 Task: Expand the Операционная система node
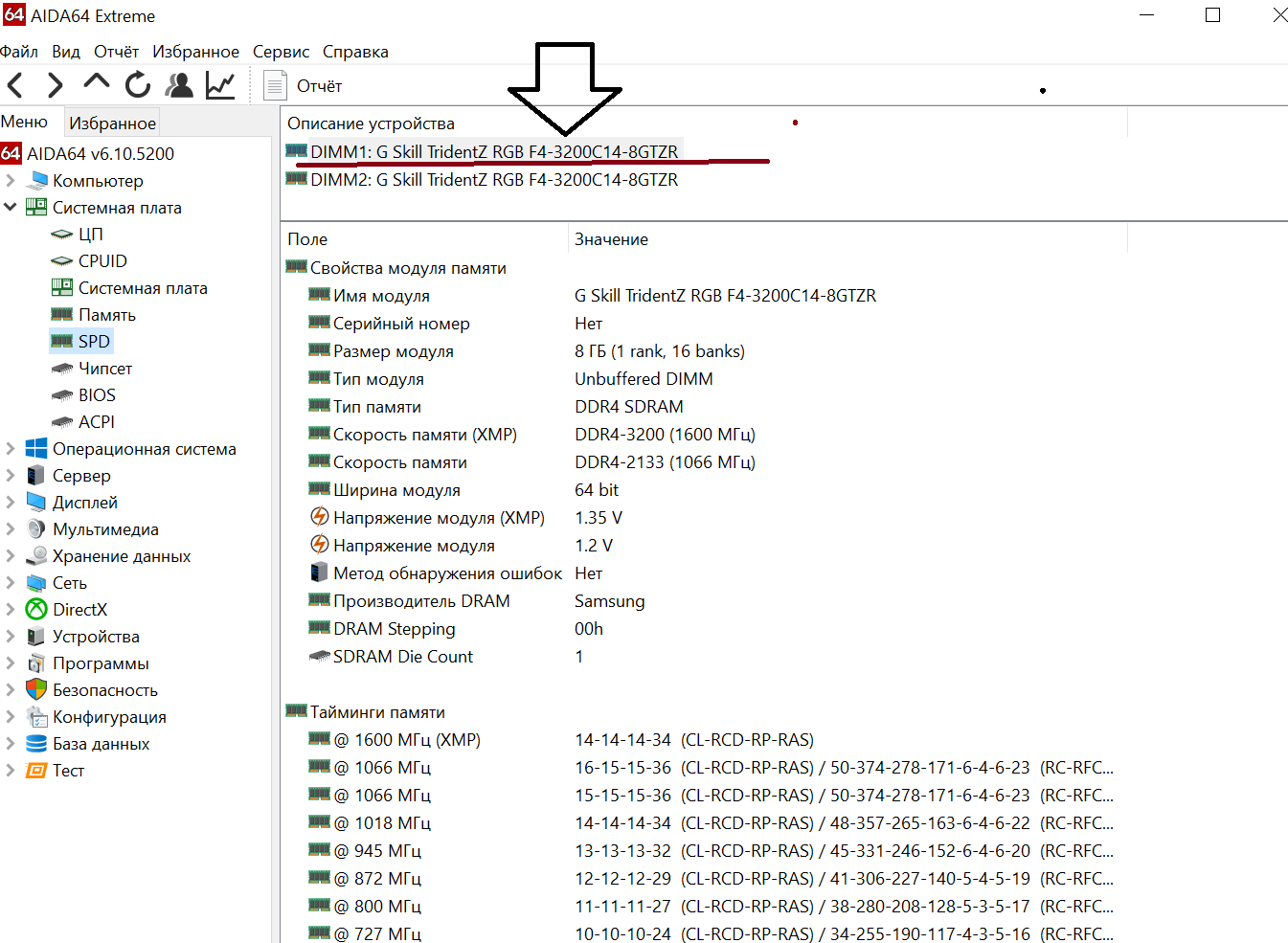tap(11, 448)
